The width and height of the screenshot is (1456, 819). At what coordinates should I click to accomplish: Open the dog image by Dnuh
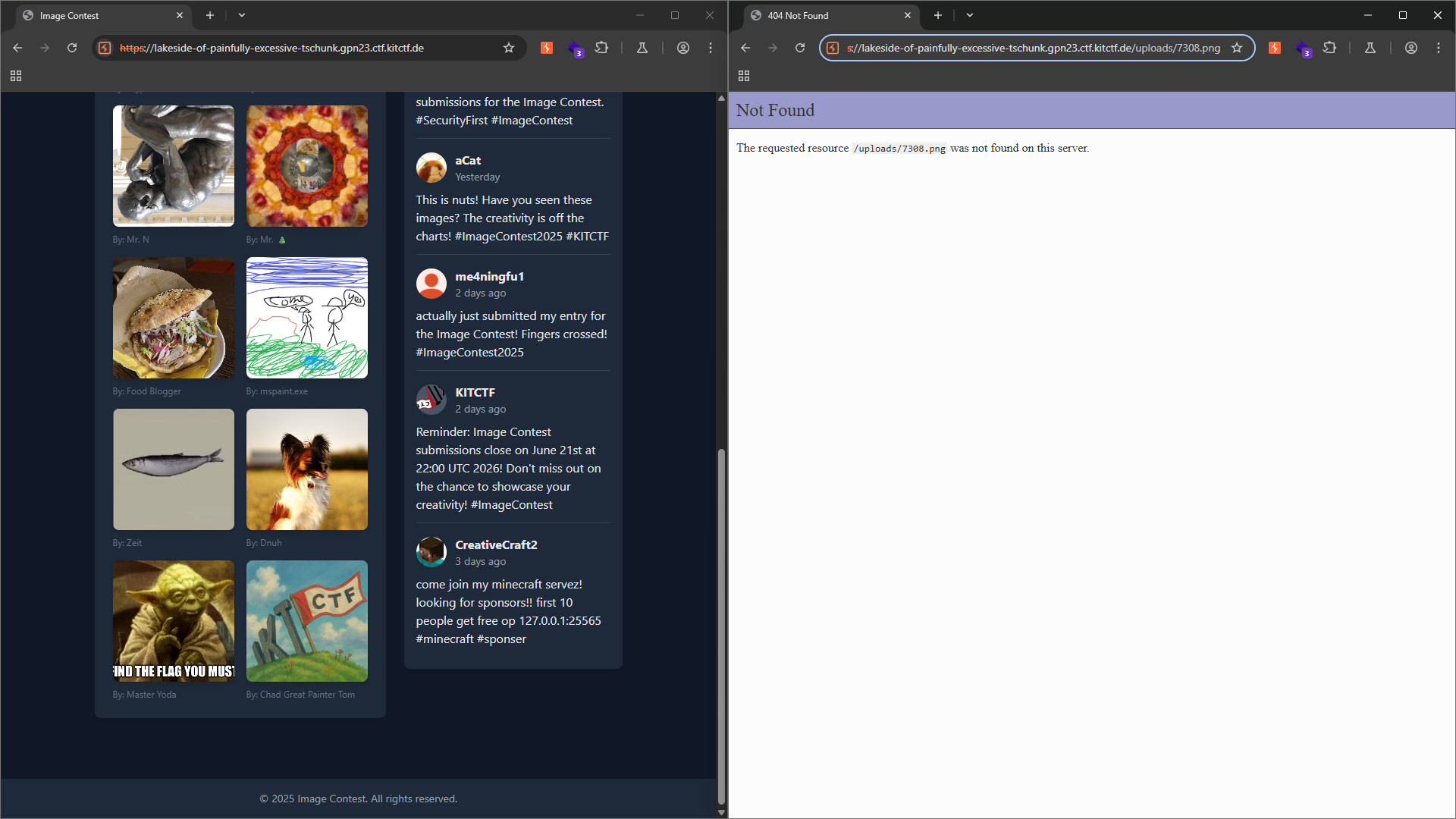click(307, 469)
